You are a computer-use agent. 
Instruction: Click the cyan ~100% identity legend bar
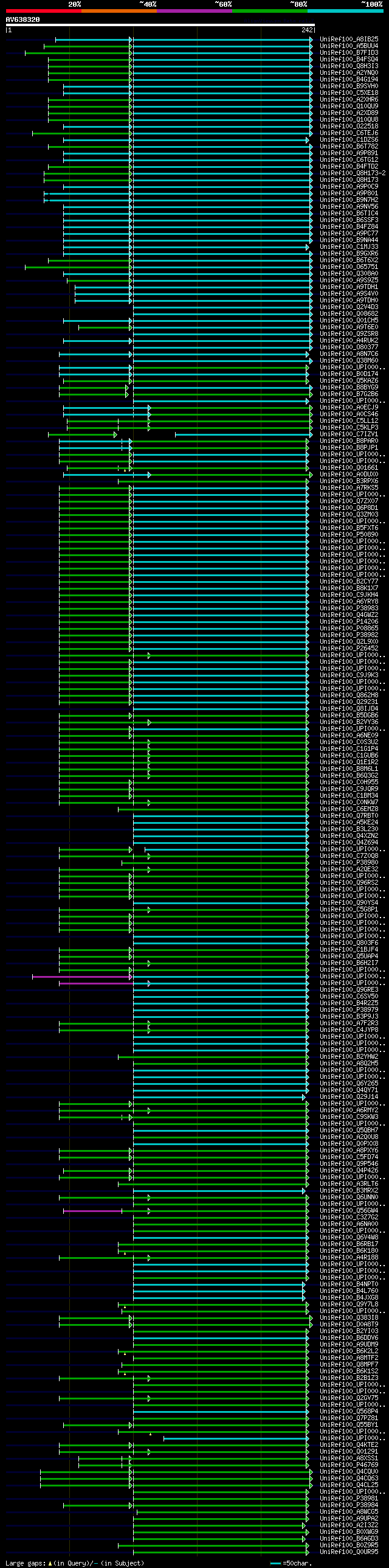click(345, 11)
